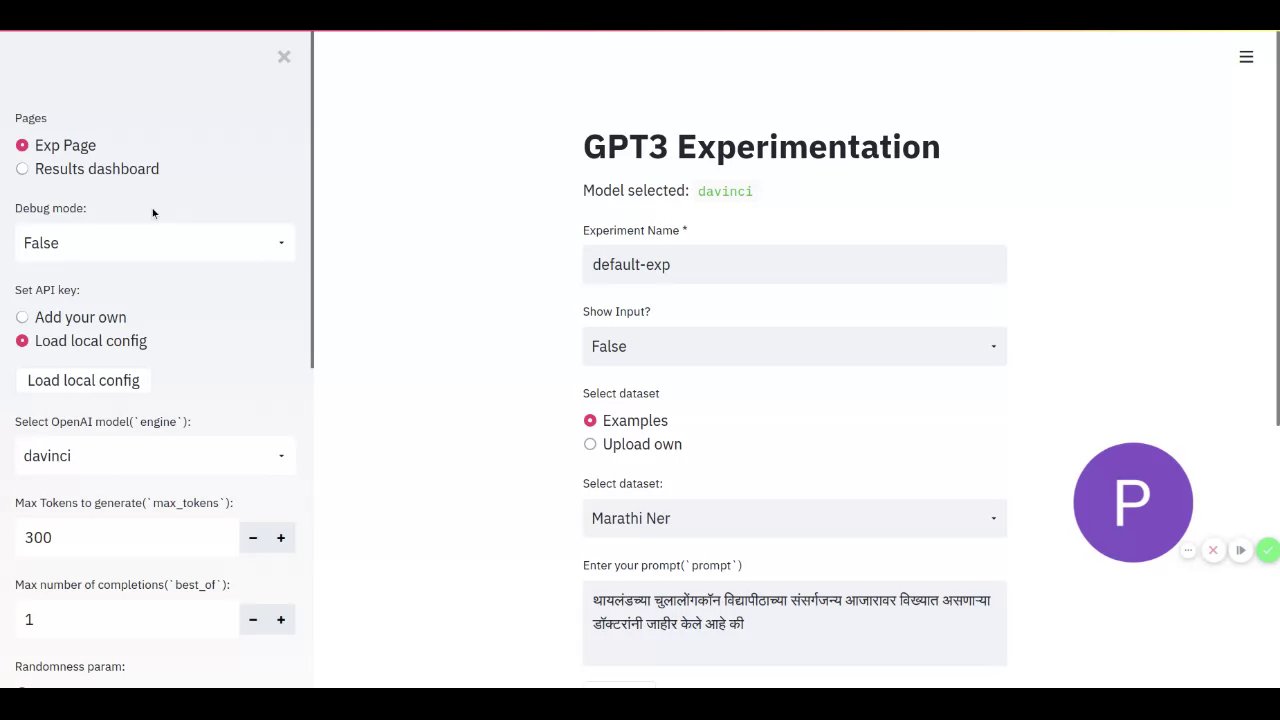Screen dimensions: 1280x720
Task: Click the Experiment Name input field
Action: tap(795, 264)
